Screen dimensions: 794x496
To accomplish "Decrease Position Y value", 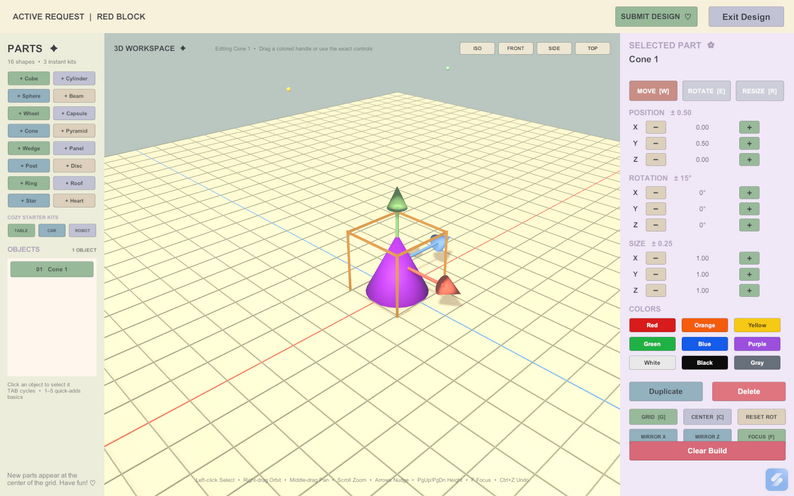I will tap(656, 143).
